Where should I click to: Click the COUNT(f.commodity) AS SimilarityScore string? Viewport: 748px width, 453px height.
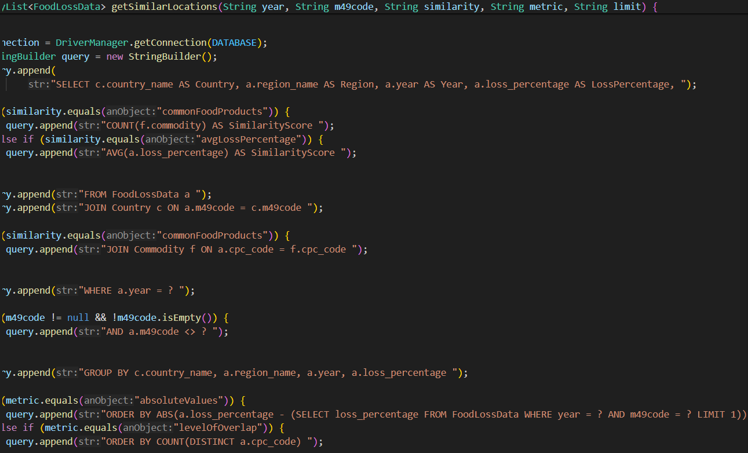pyautogui.click(x=212, y=125)
